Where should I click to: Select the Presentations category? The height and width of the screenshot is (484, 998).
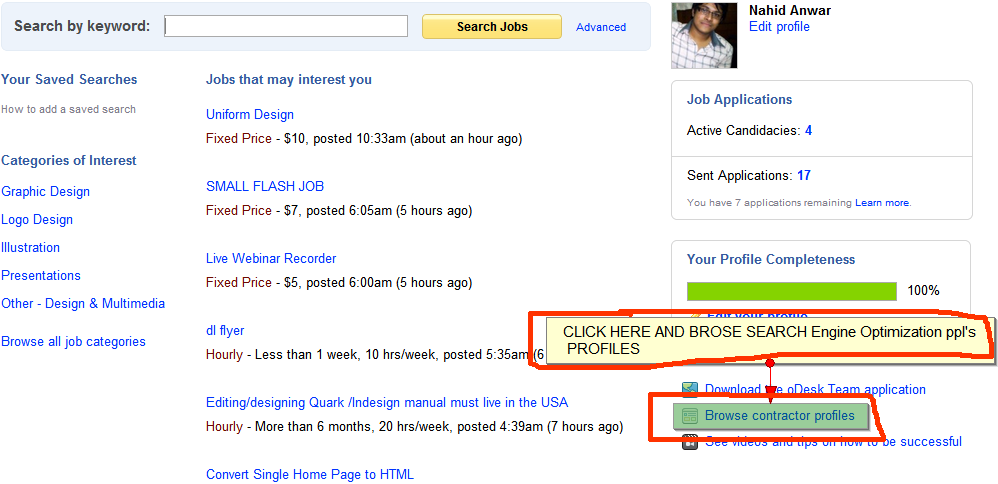tap(41, 275)
